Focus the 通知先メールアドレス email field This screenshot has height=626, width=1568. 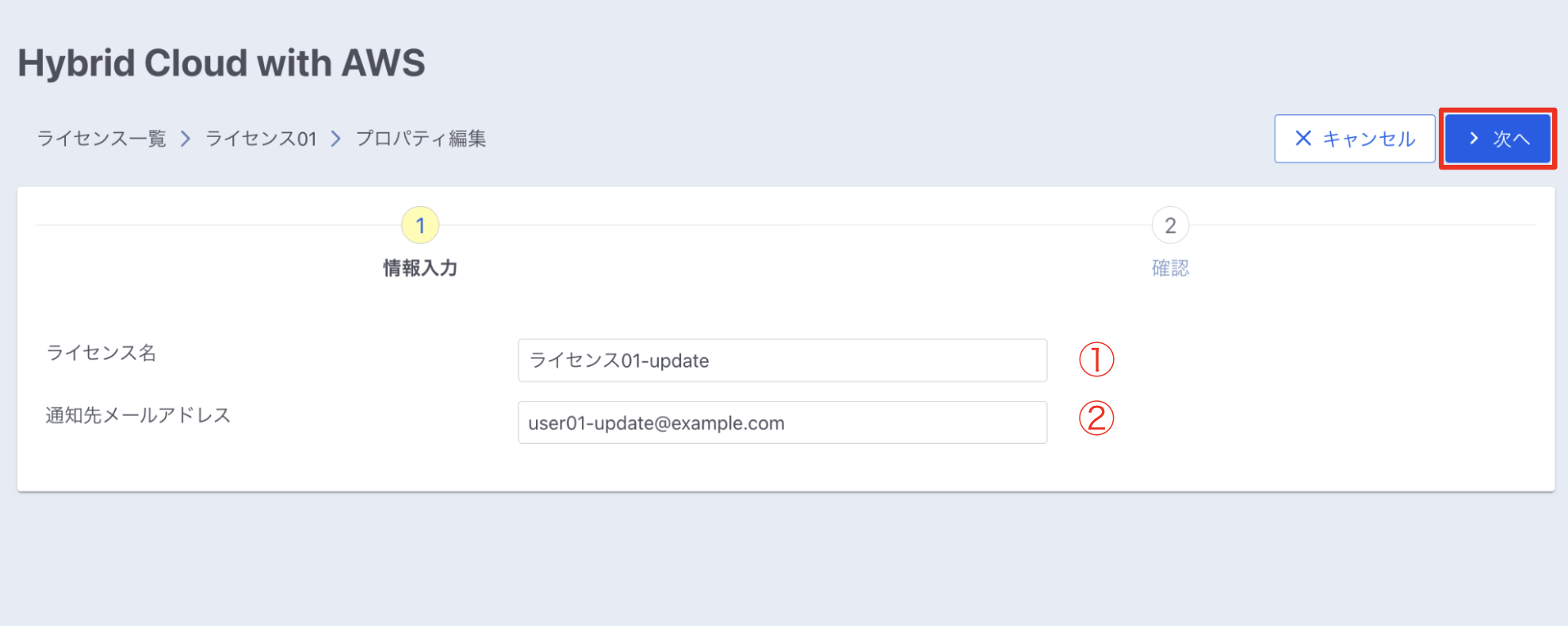(x=782, y=422)
